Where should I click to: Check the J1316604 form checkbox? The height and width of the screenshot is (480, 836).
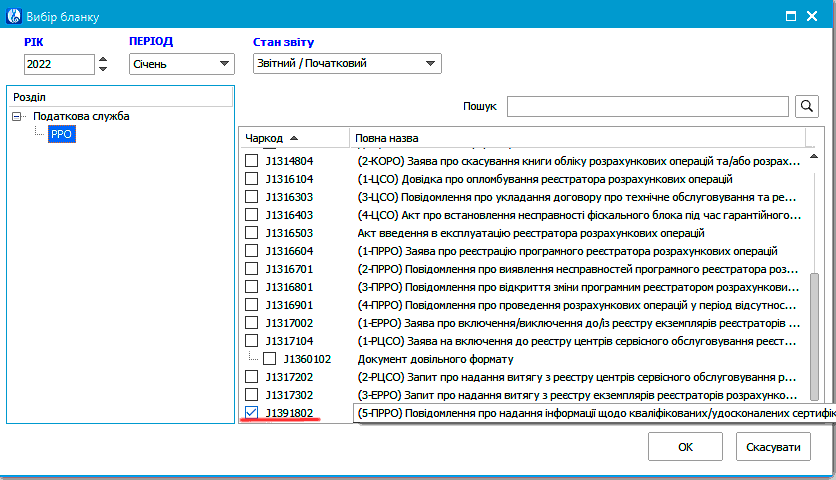252,251
